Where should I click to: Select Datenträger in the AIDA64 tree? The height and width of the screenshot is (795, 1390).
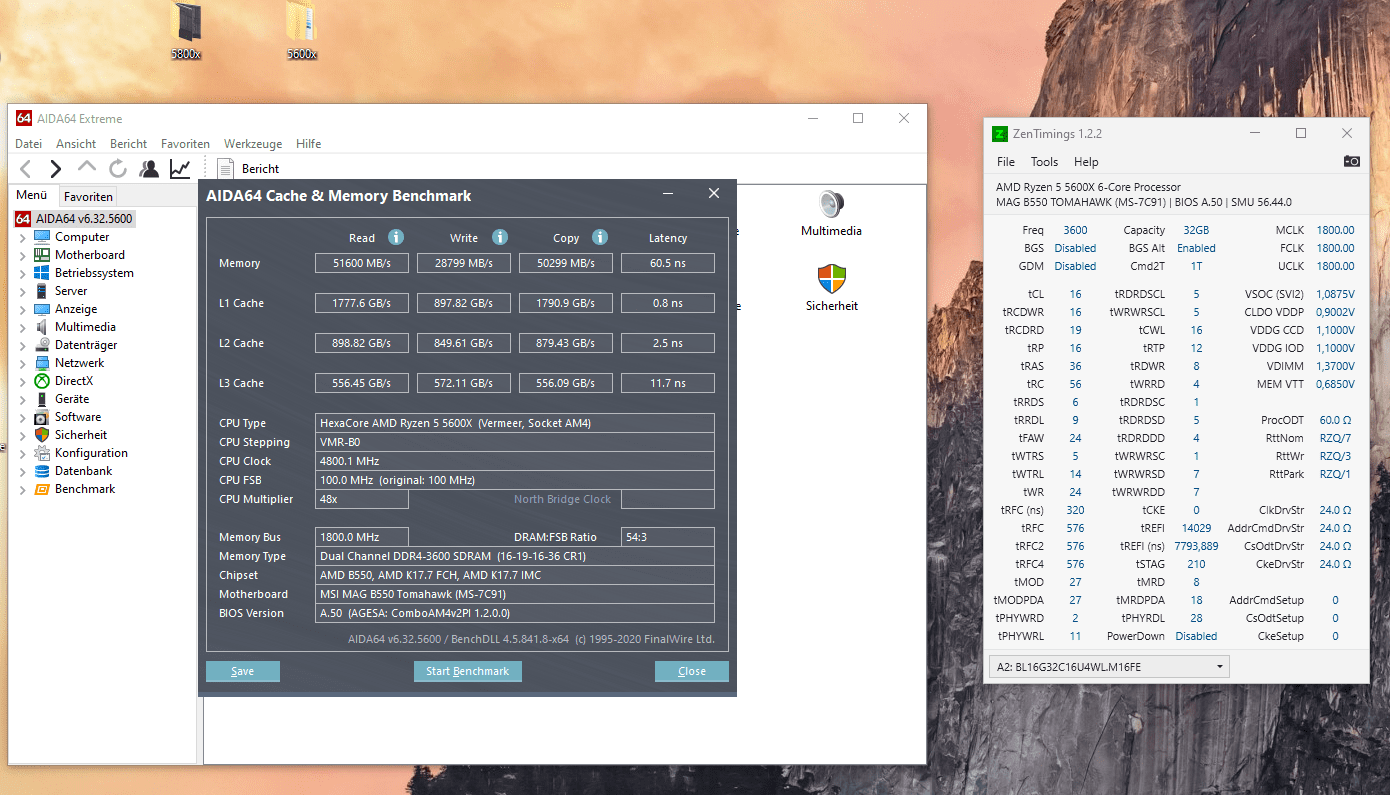pos(86,345)
